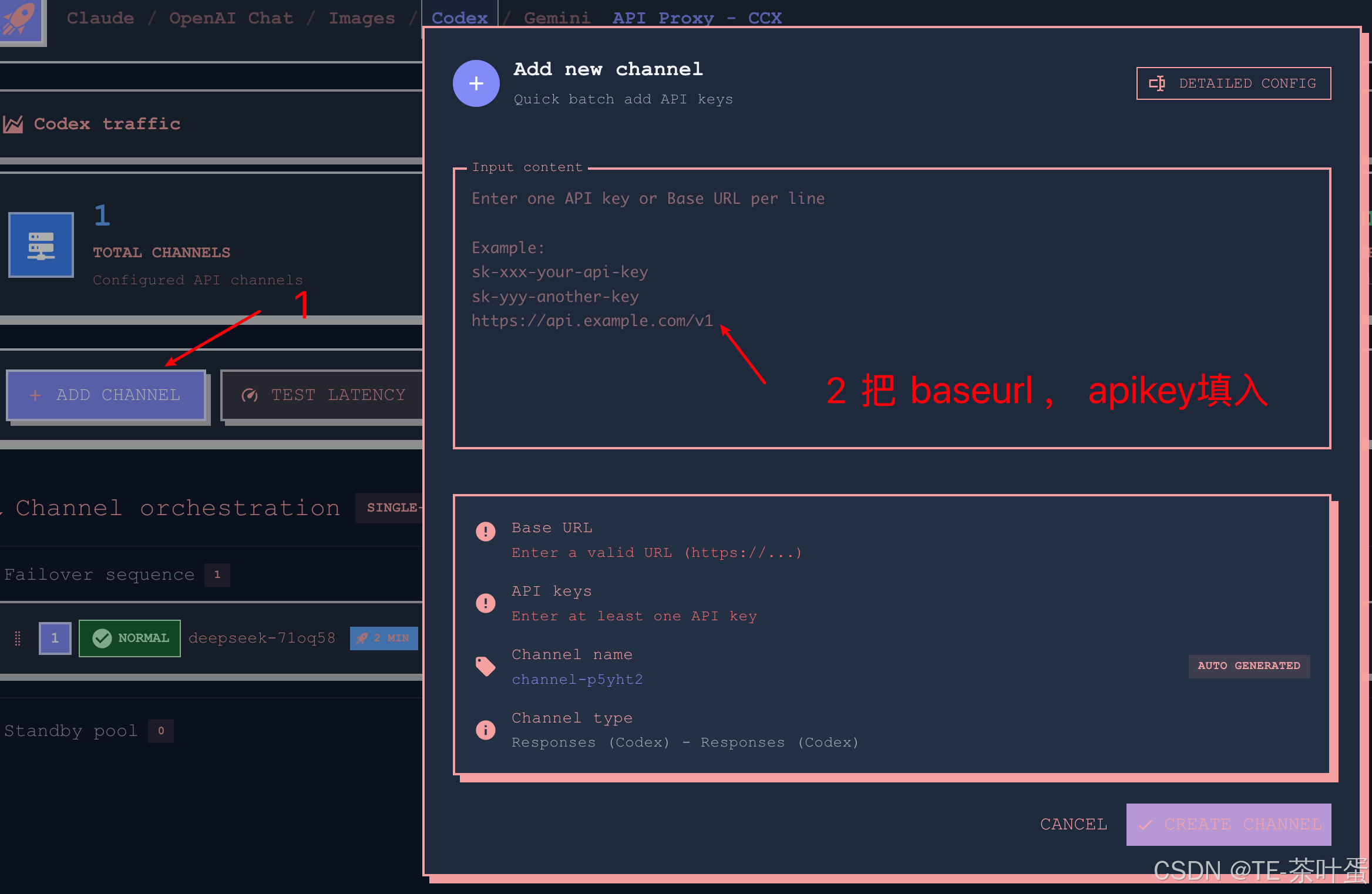Image resolution: width=1372 pixels, height=894 pixels.
Task: Click the Test Latency button
Action: tap(322, 395)
